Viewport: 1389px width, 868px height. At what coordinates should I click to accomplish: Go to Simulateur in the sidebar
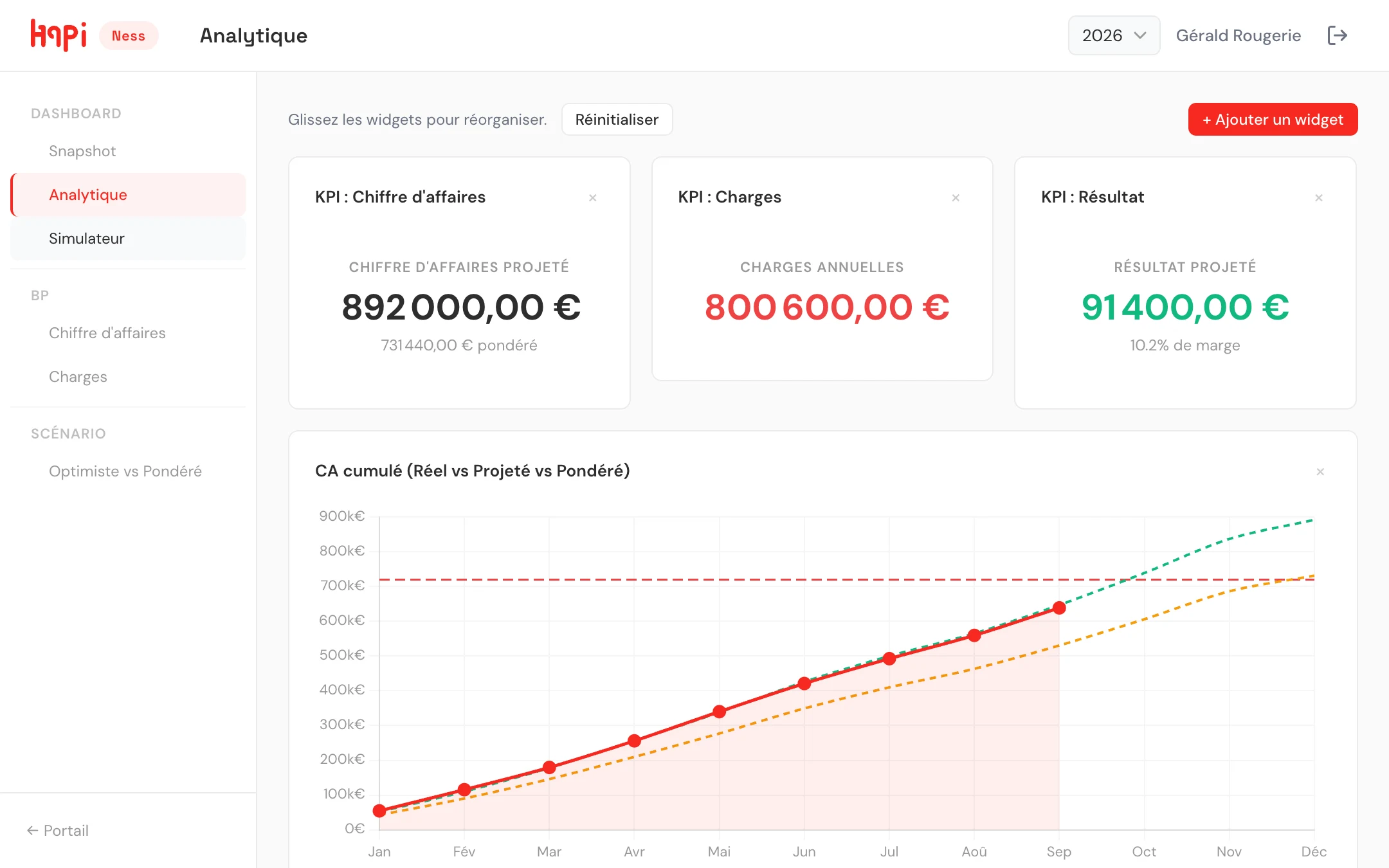point(128,239)
